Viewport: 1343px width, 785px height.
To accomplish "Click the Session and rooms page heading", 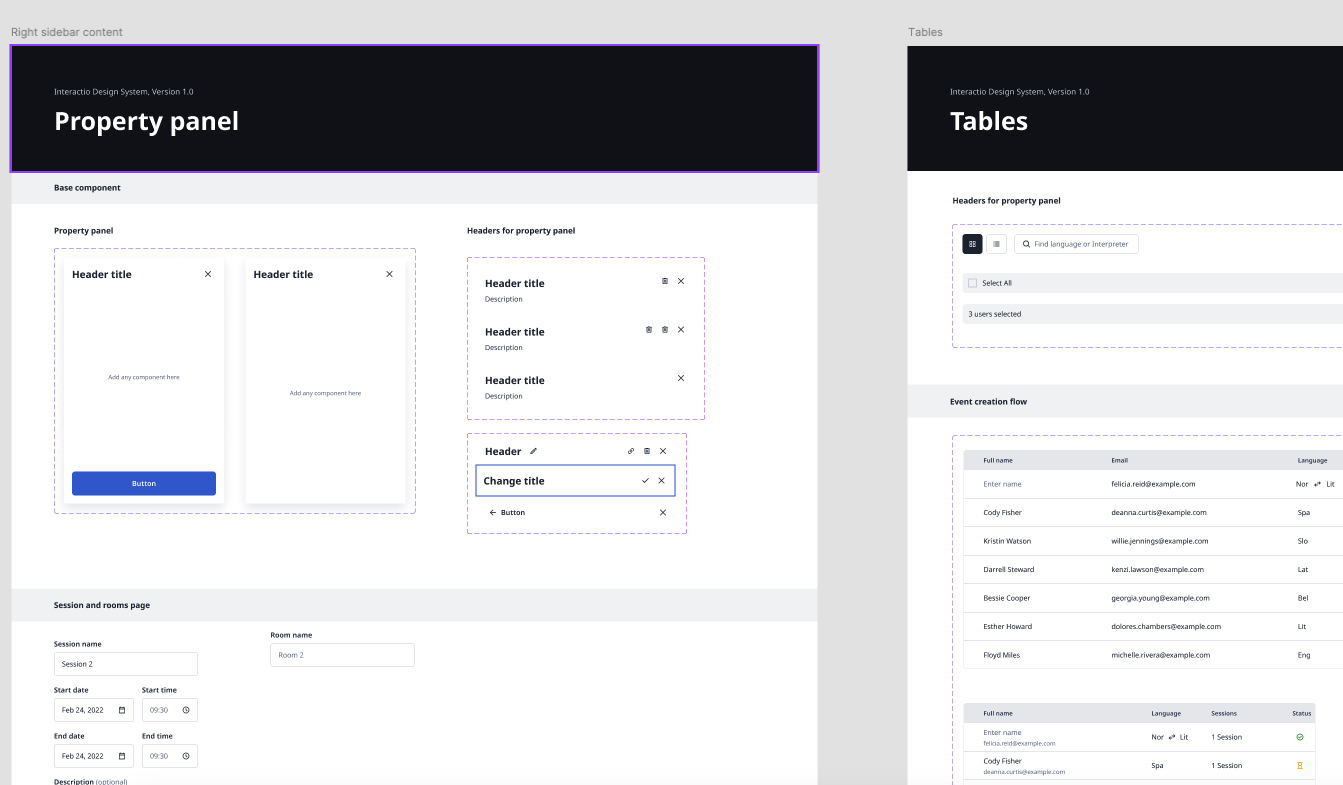I will [x=102, y=605].
